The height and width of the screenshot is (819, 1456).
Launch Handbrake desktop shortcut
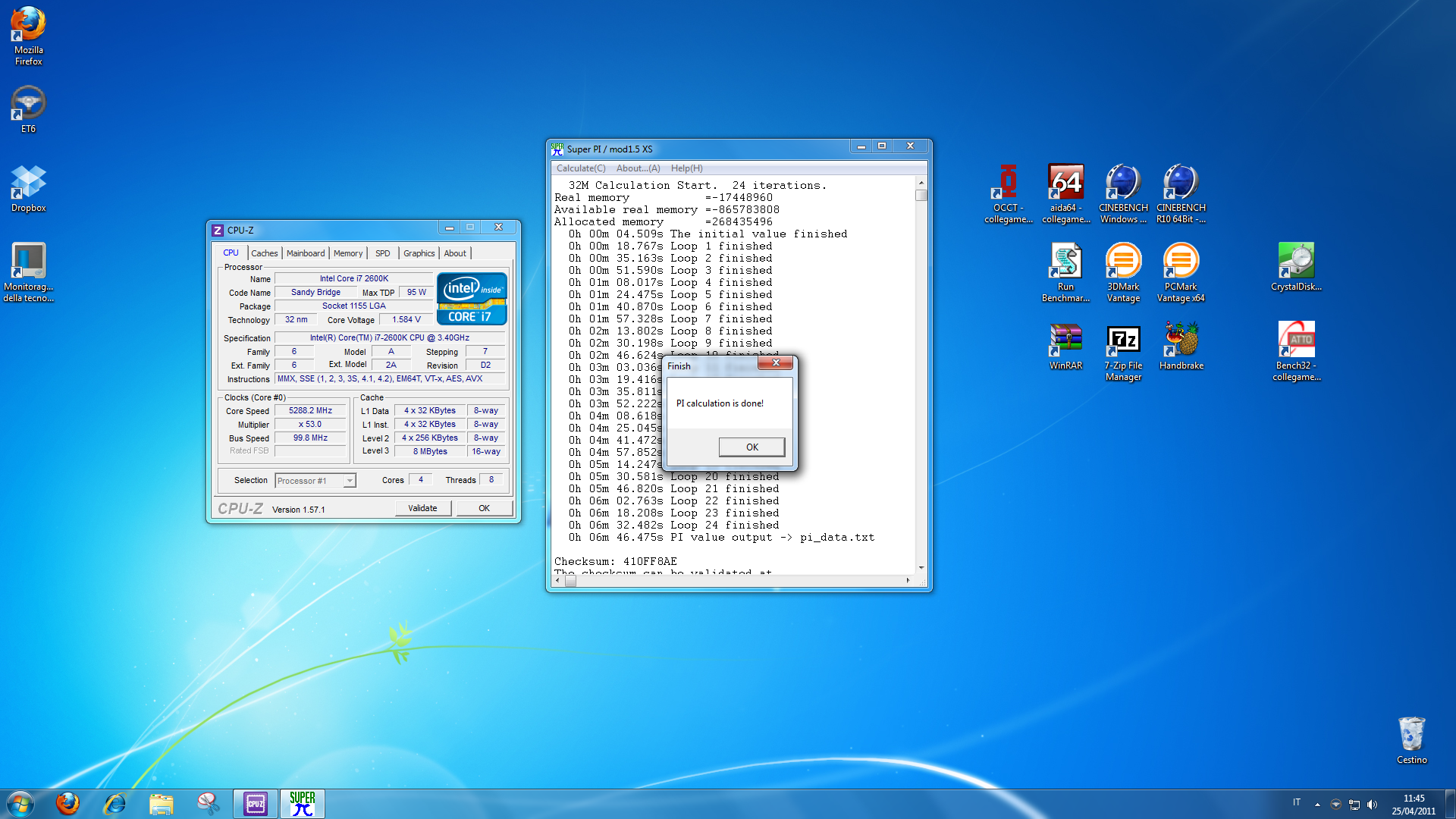pyautogui.click(x=1181, y=340)
